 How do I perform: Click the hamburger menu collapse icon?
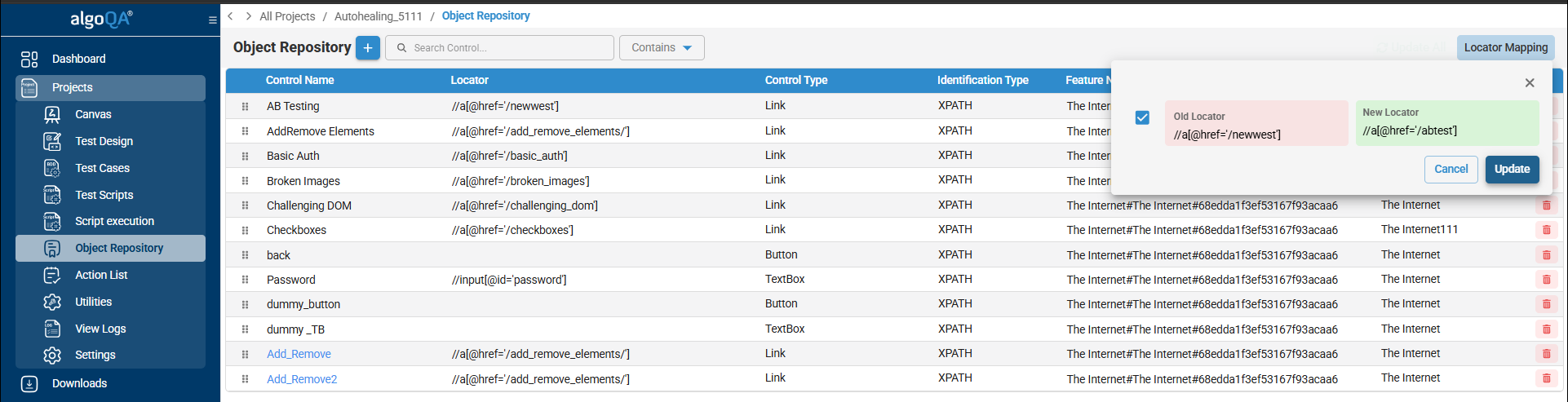pyautogui.click(x=213, y=20)
